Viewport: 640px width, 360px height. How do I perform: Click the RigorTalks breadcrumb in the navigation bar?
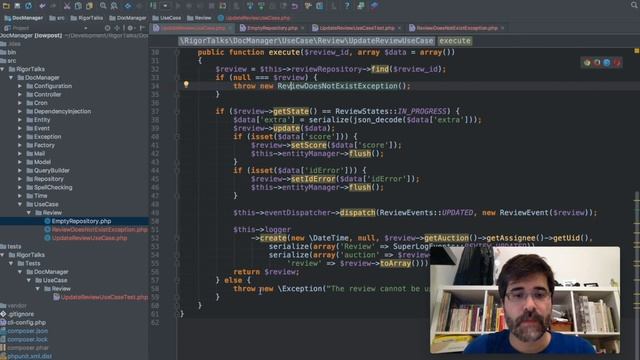pos(87,18)
